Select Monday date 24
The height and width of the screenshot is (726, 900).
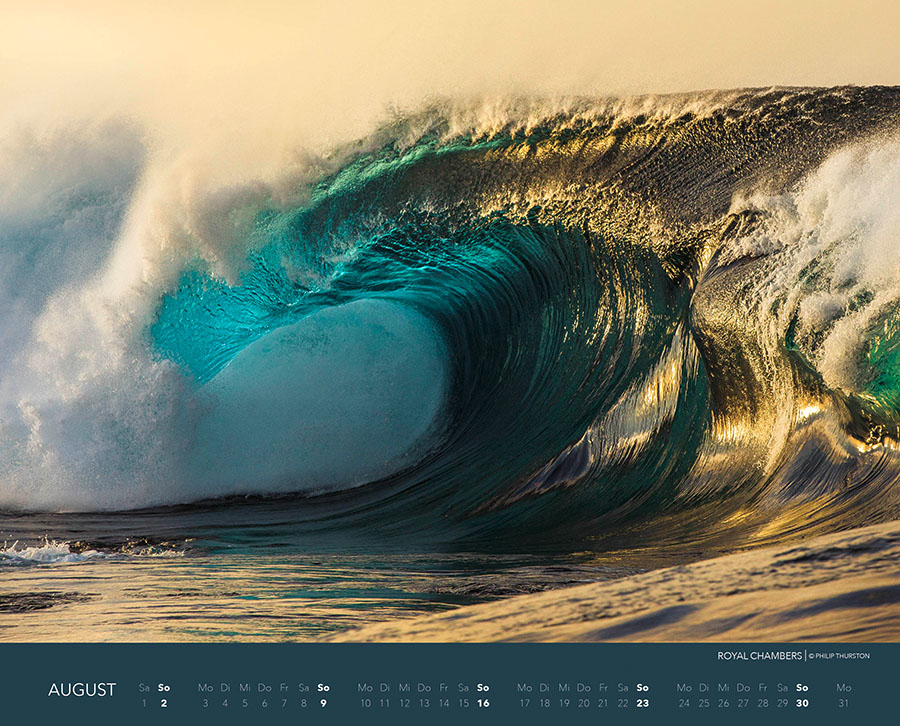(x=684, y=703)
